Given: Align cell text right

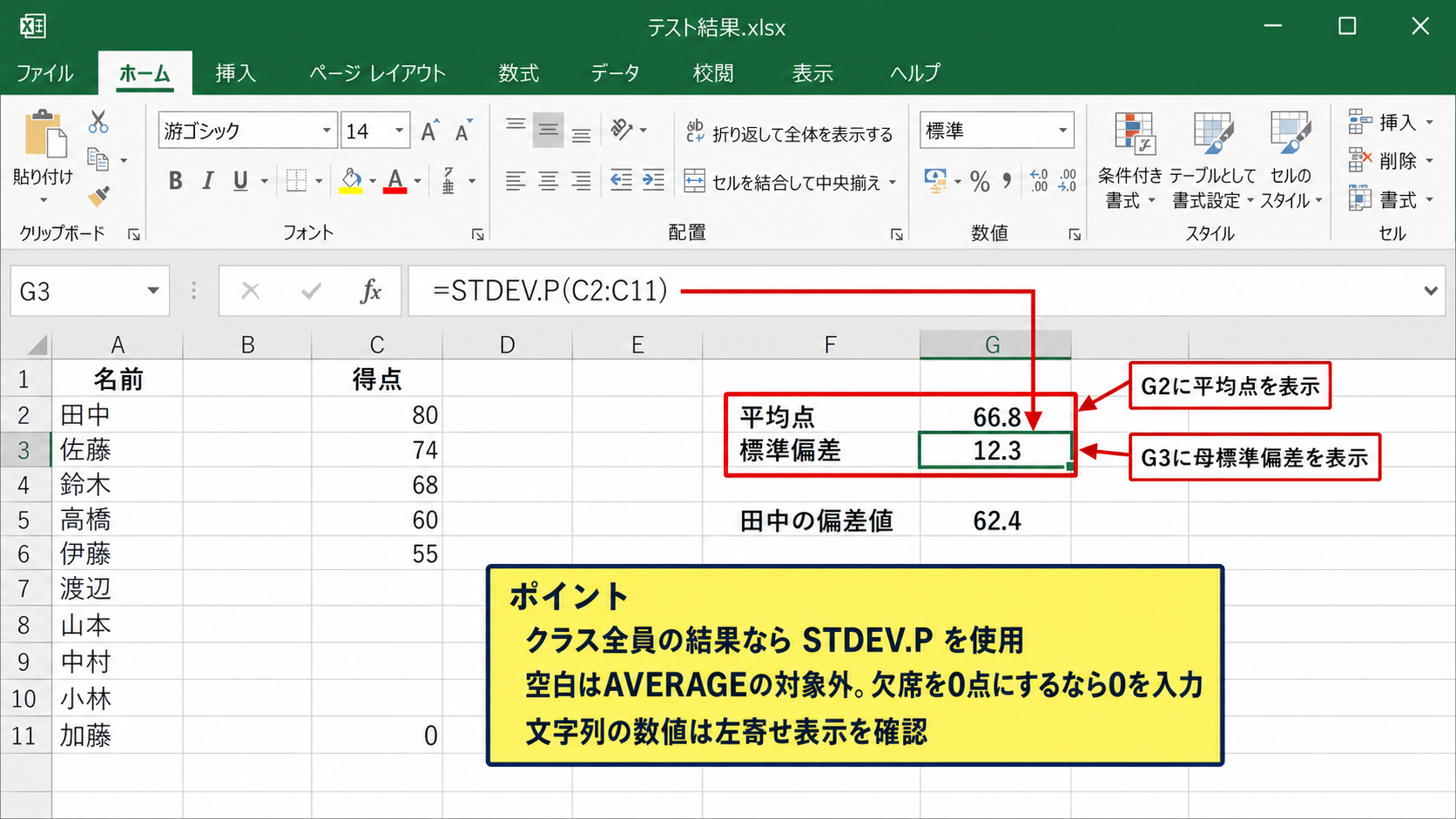Looking at the screenshot, I should (581, 181).
